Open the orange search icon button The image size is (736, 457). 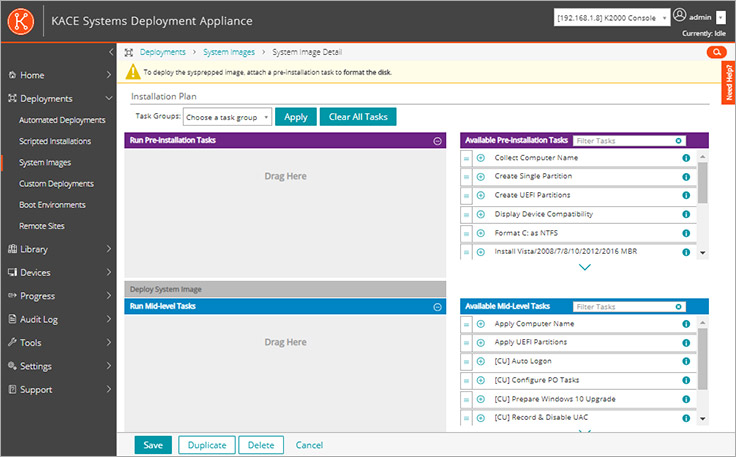[x=716, y=52]
